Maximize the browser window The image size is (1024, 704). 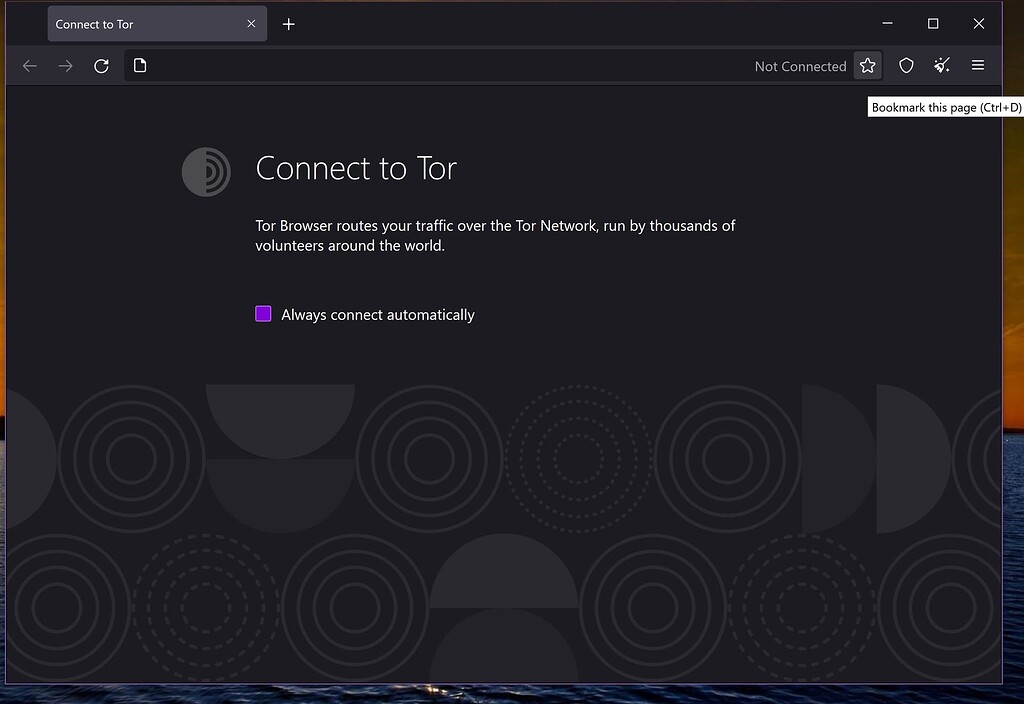point(932,23)
